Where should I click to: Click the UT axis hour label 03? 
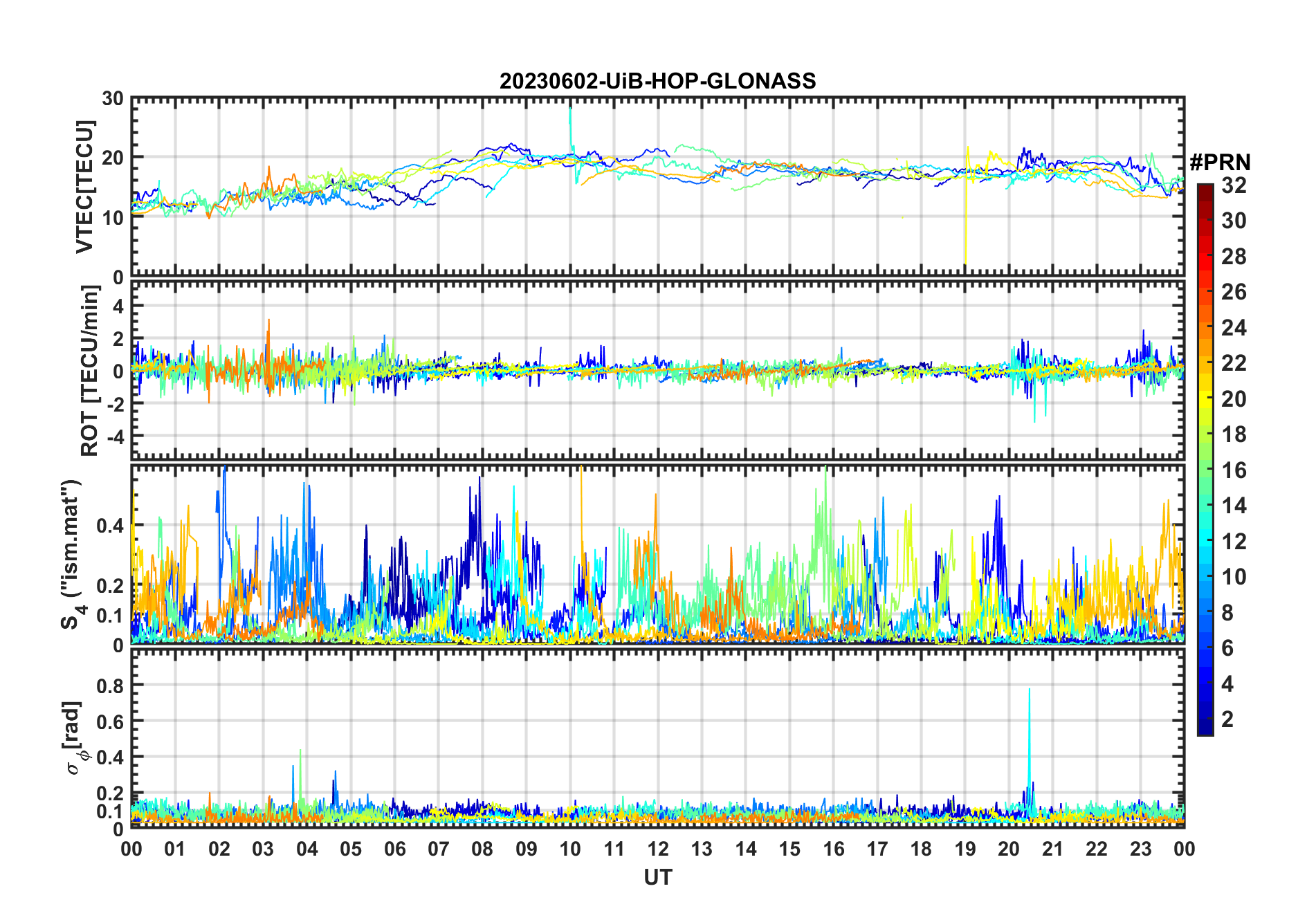(263, 849)
